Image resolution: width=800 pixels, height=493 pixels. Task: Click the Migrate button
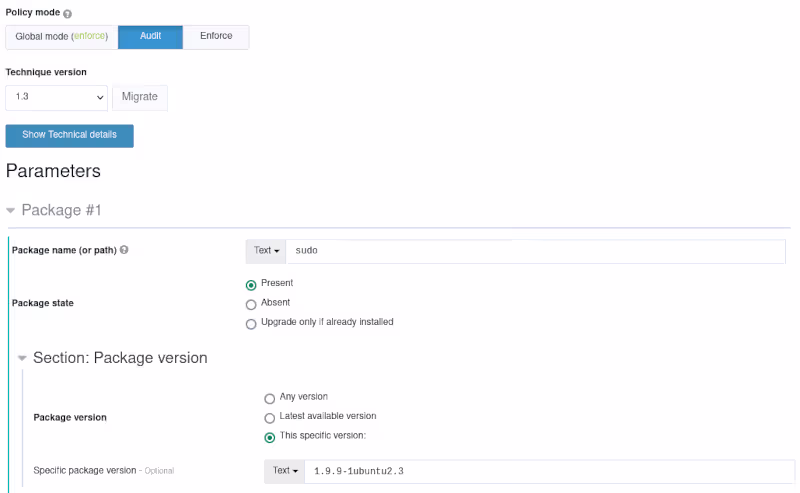139,97
